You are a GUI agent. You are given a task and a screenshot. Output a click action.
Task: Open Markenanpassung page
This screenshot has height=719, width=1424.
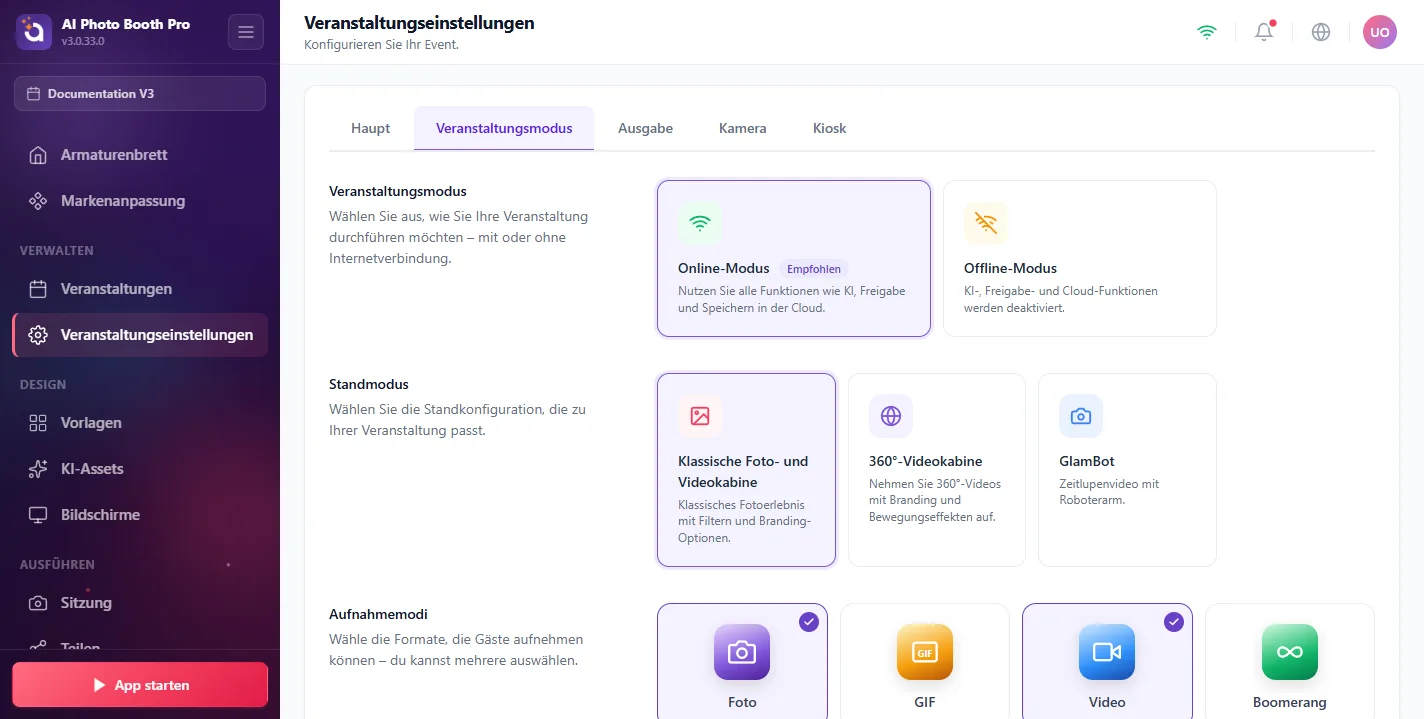[x=140, y=201]
